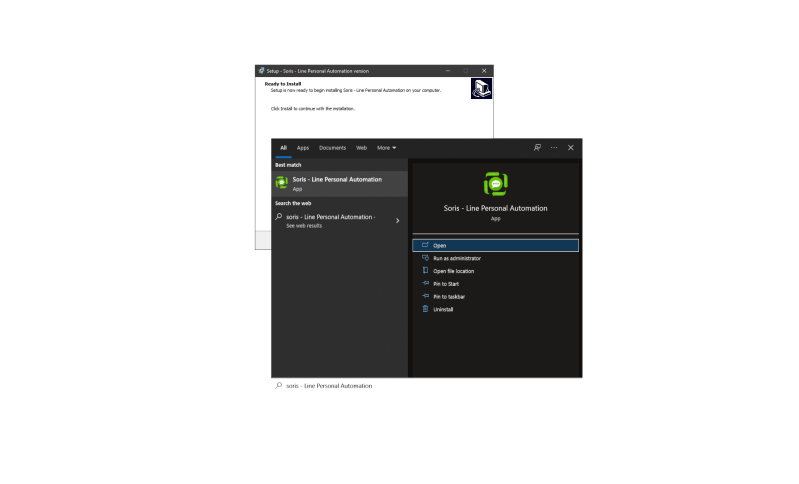Click 'Ready to Install' heading in Setup
The image size is (799, 484).
[x=283, y=84]
